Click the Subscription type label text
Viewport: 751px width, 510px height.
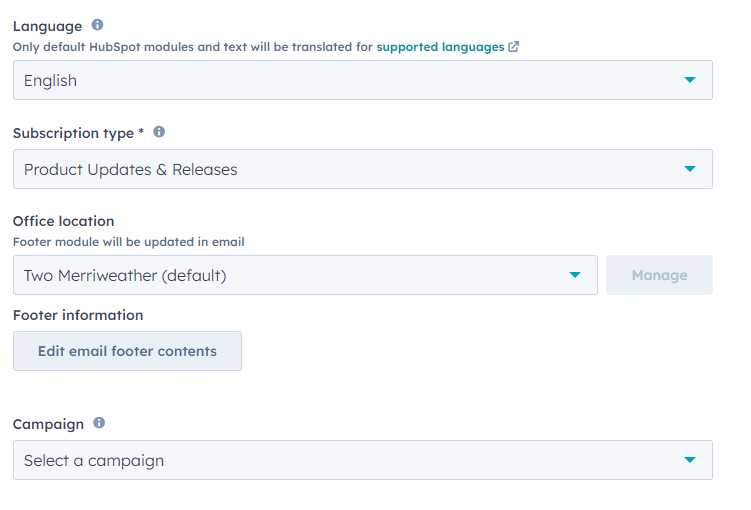pos(73,133)
